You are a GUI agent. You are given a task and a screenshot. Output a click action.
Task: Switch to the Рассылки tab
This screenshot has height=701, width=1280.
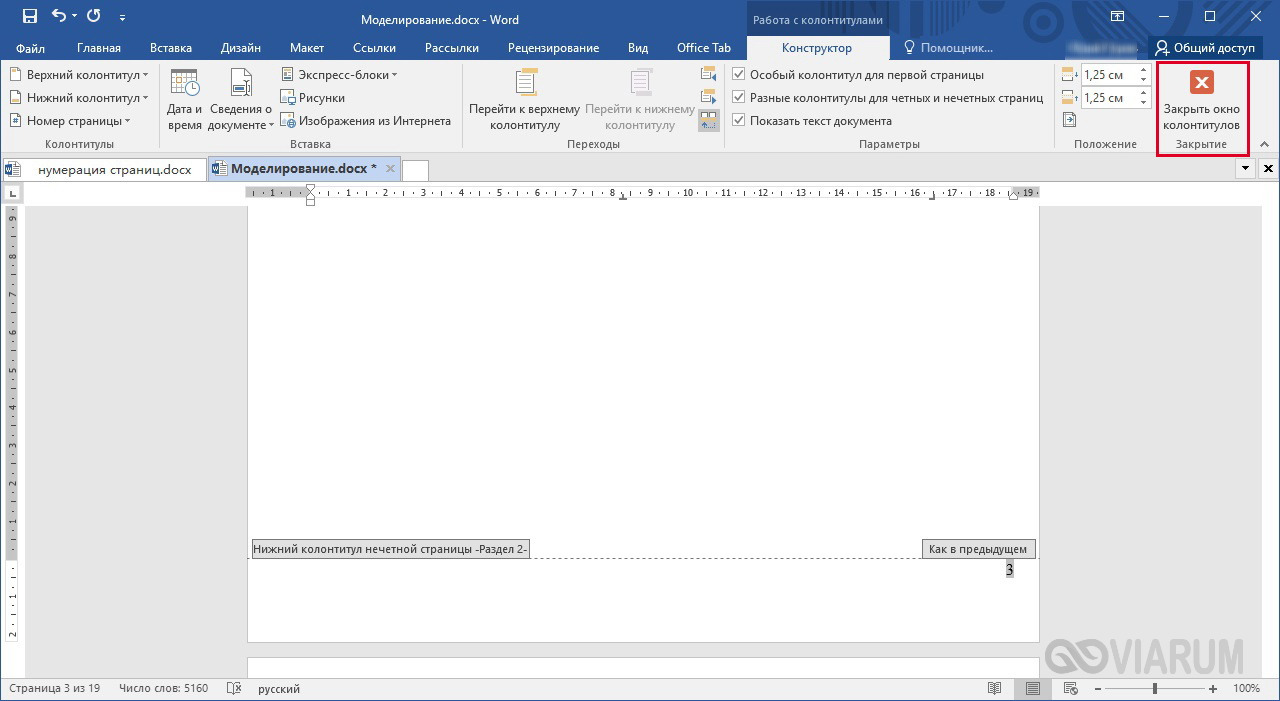(x=452, y=48)
